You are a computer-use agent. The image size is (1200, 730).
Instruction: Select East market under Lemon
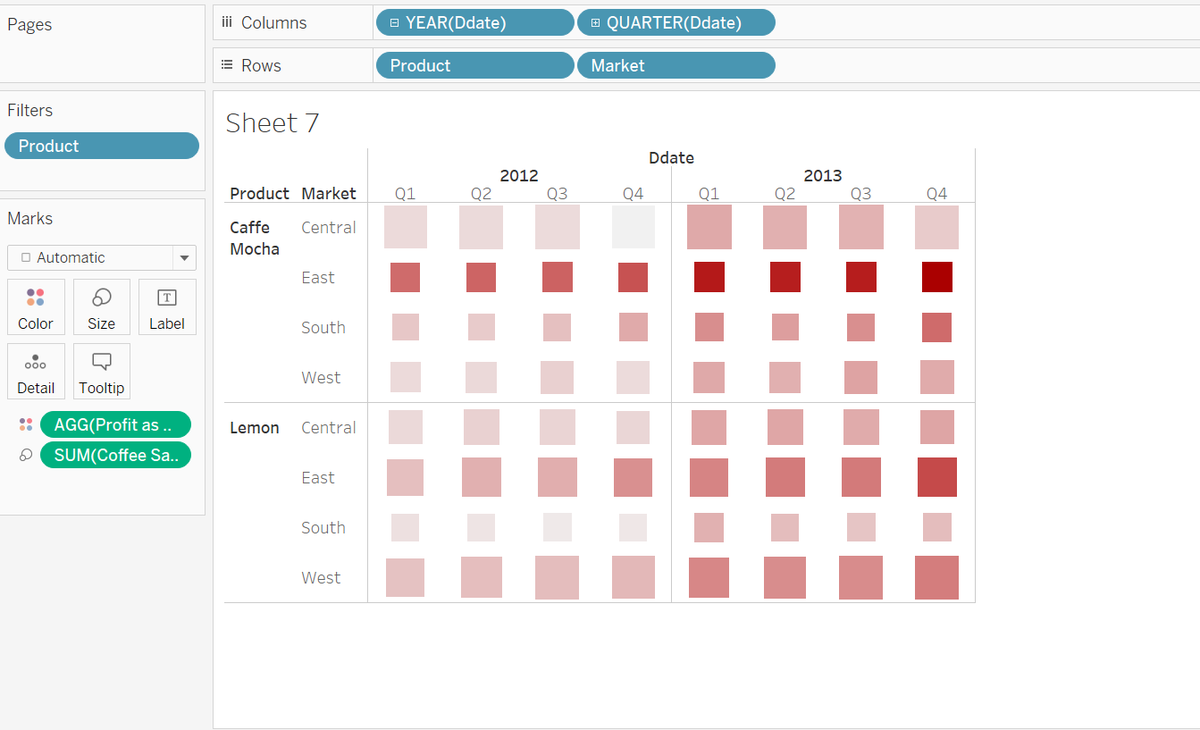318,477
